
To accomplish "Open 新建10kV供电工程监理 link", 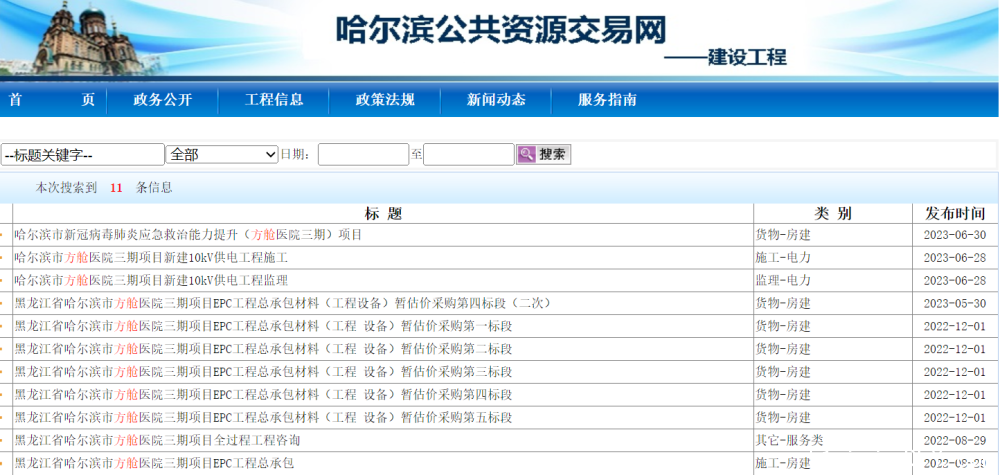I will click(151, 281).
